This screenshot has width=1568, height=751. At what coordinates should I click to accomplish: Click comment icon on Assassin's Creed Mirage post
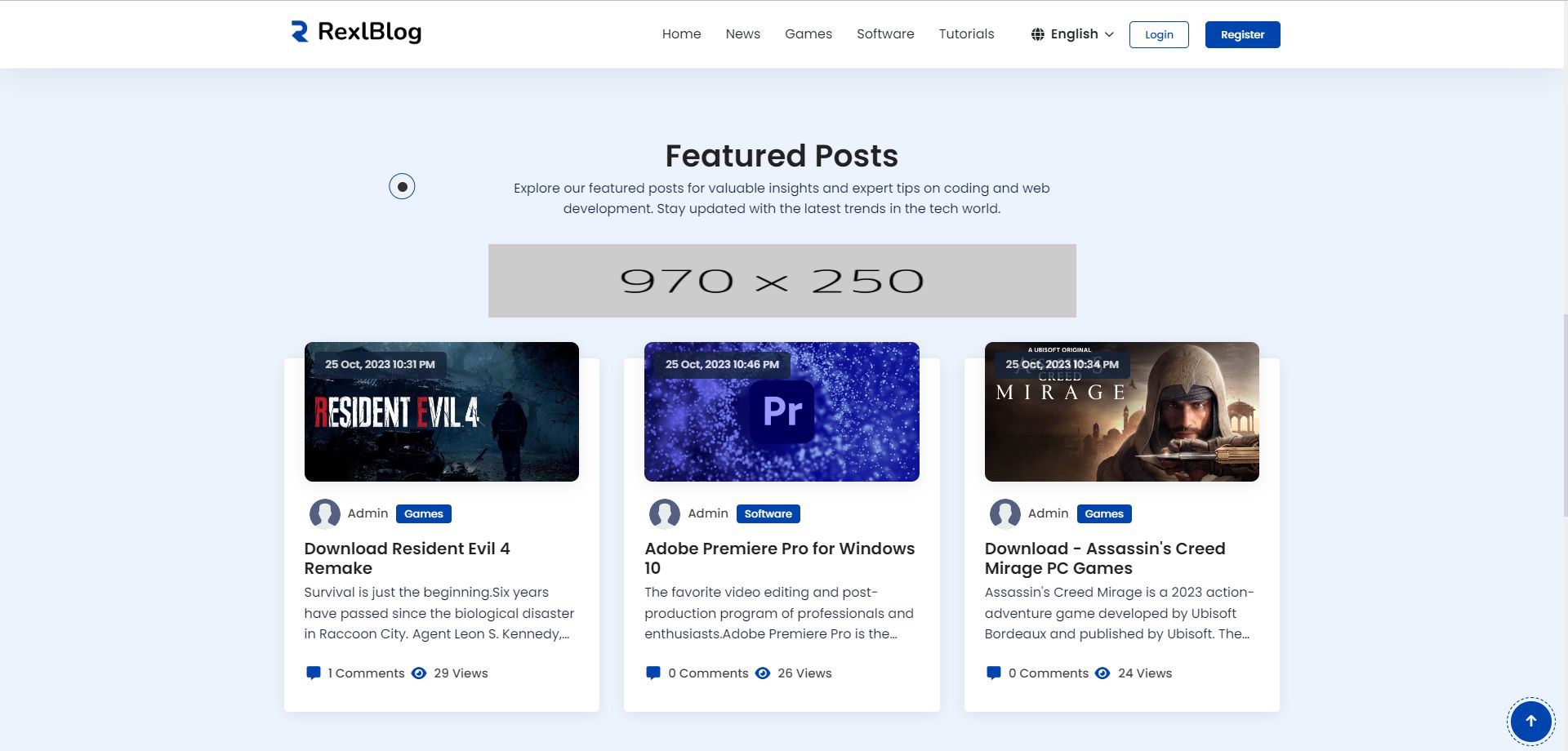993,673
